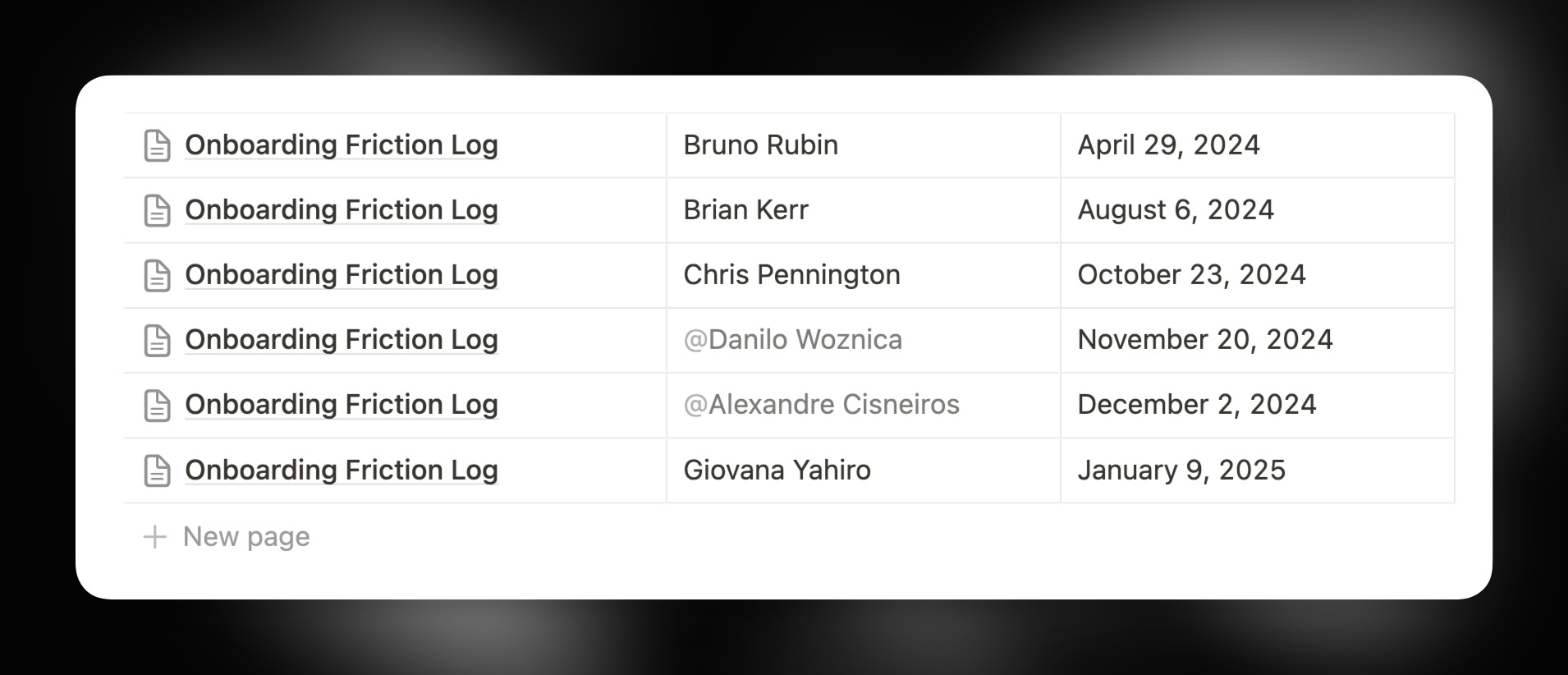Open Onboarding Friction Log dated January 9, 2025
The width and height of the screenshot is (1568, 675).
pos(342,471)
